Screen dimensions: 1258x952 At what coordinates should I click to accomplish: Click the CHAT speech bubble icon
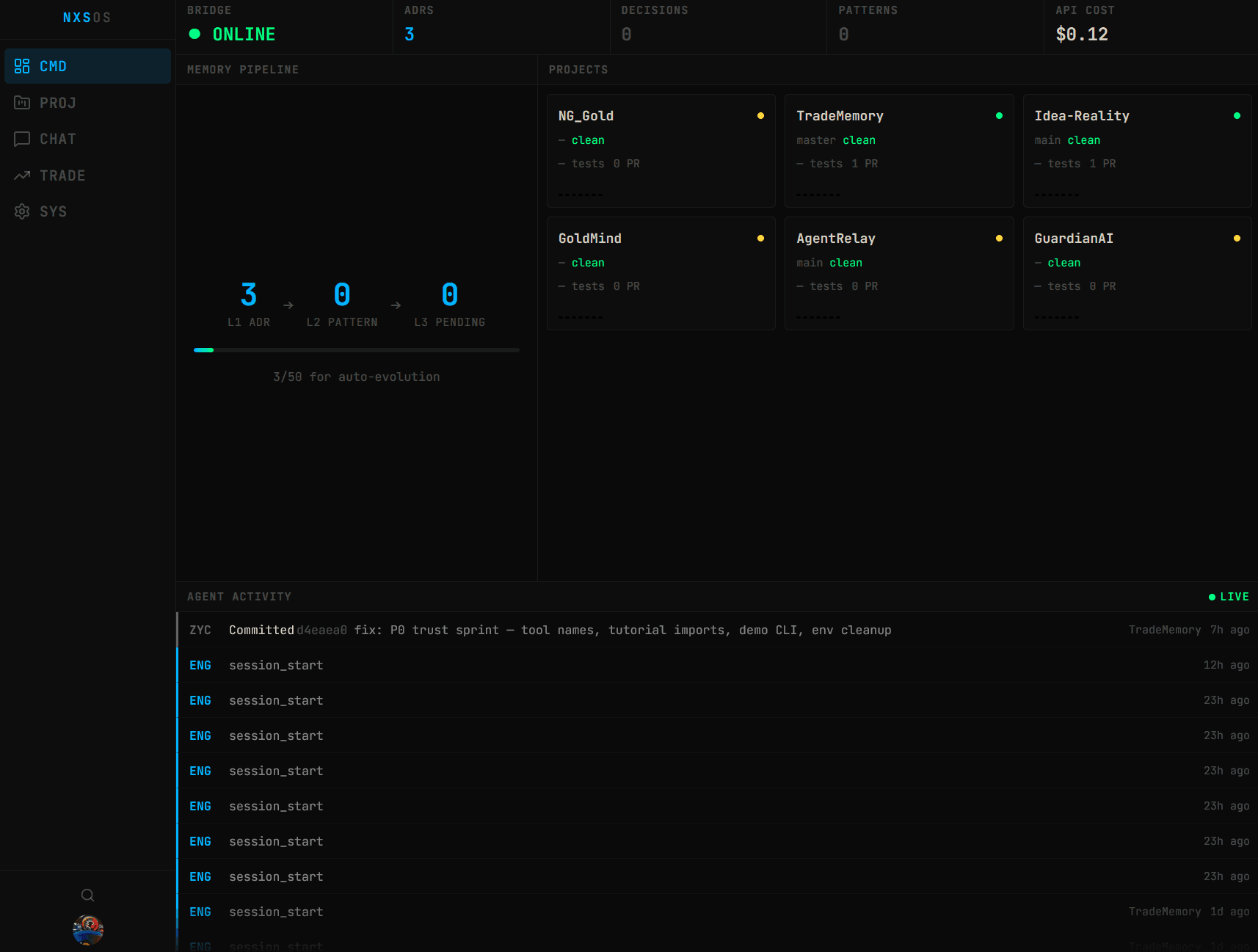[x=22, y=139]
